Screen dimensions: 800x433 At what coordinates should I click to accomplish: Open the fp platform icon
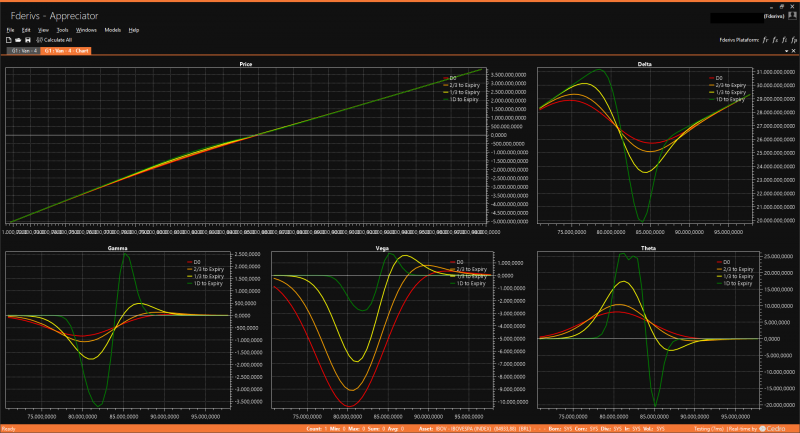(x=793, y=39)
